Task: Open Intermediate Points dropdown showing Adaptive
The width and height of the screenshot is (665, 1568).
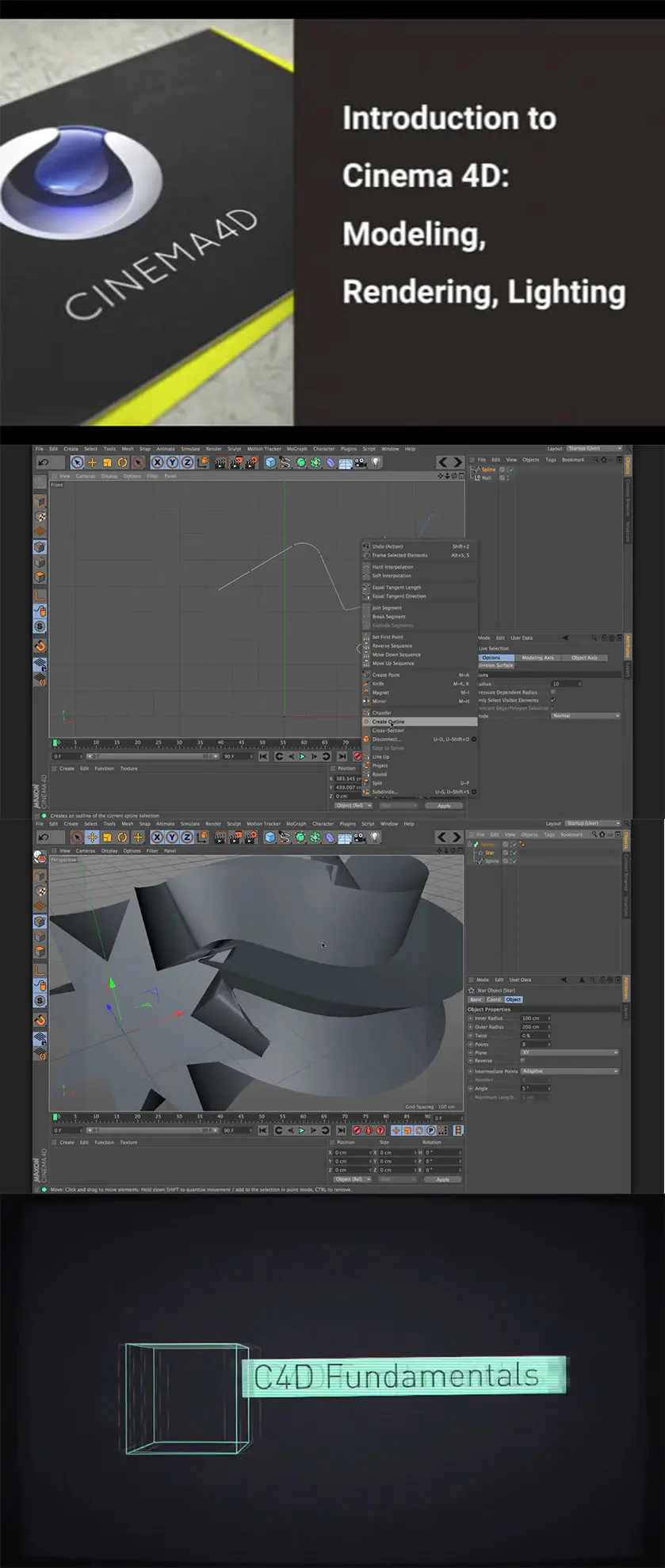Action: (569, 1072)
